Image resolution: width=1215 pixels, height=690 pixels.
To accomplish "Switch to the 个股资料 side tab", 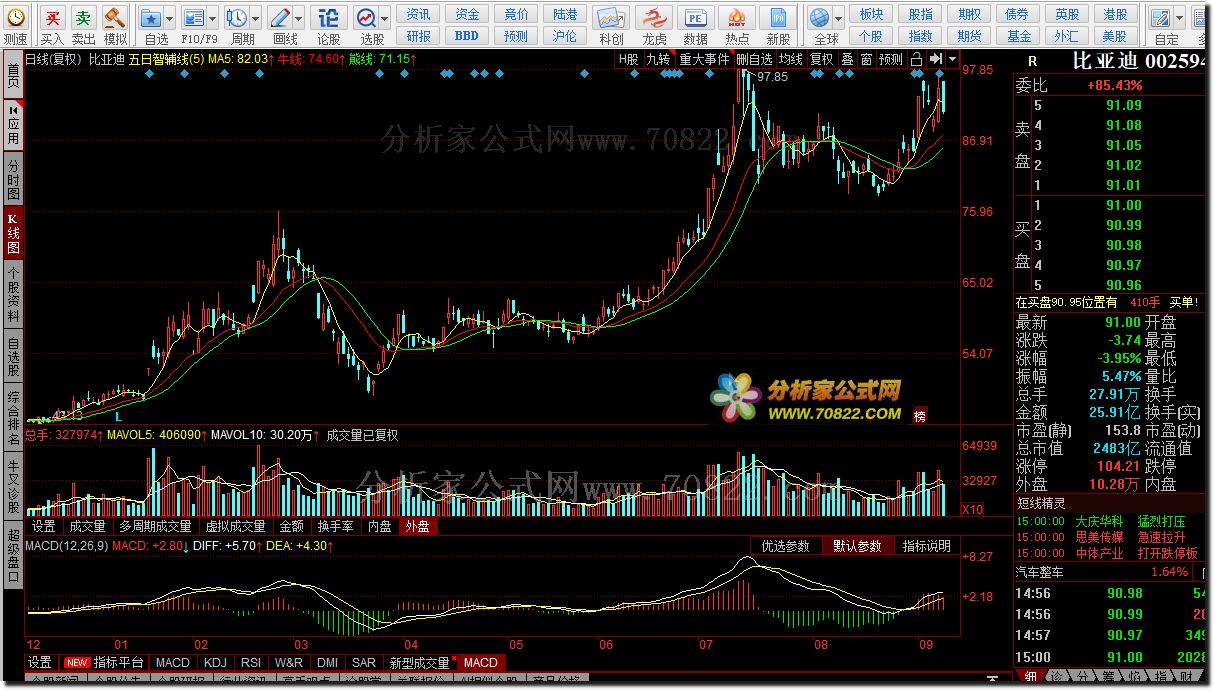I will [x=13, y=295].
